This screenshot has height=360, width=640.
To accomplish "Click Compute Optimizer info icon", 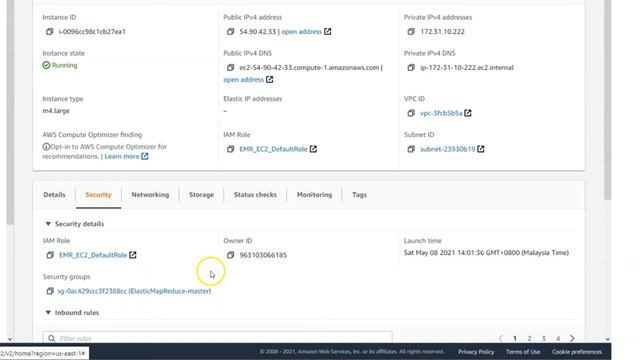I will pyautogui.click(x=46, y=147).
